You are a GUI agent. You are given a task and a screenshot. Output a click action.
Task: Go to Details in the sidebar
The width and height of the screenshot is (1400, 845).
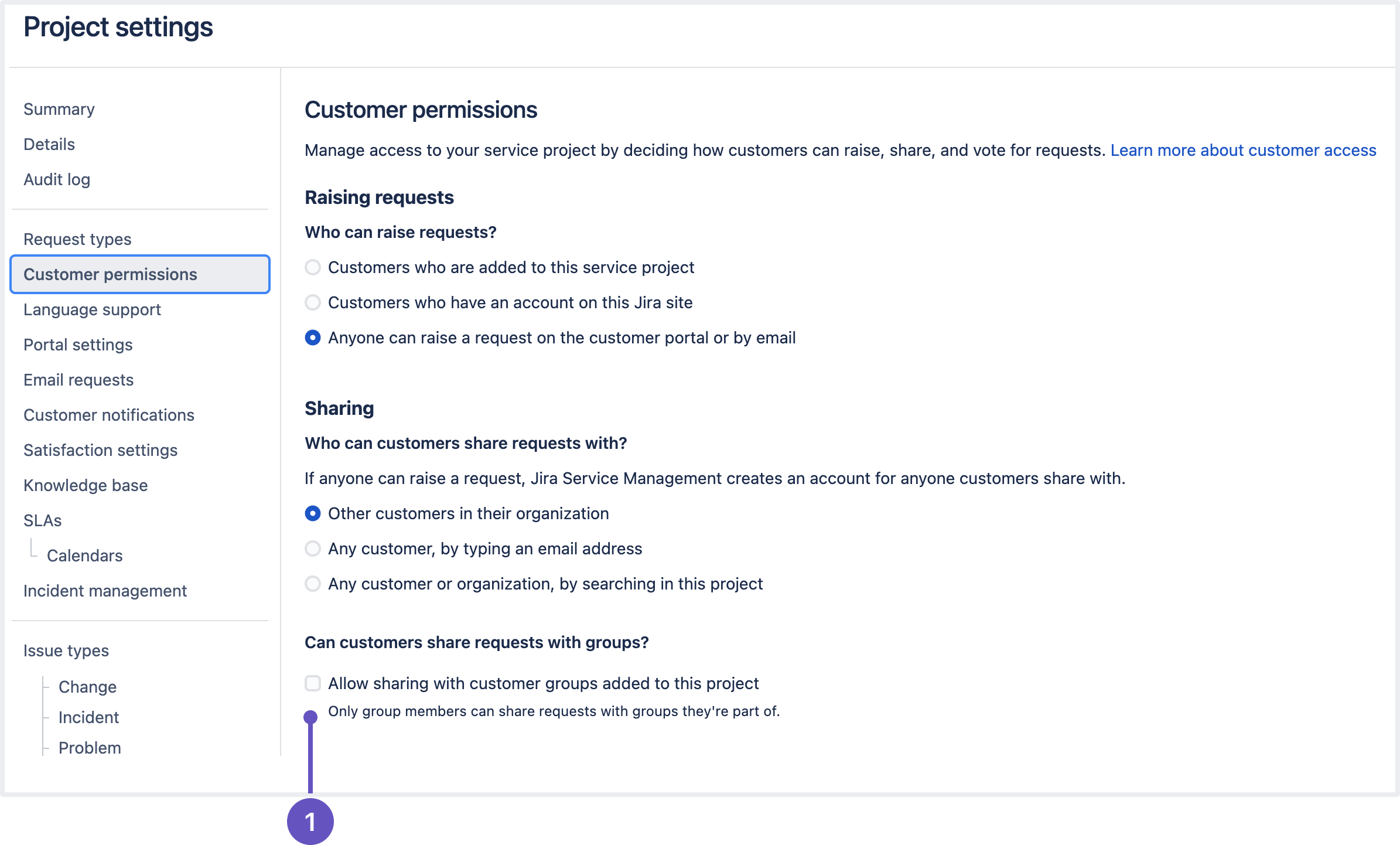coord(49,145)
